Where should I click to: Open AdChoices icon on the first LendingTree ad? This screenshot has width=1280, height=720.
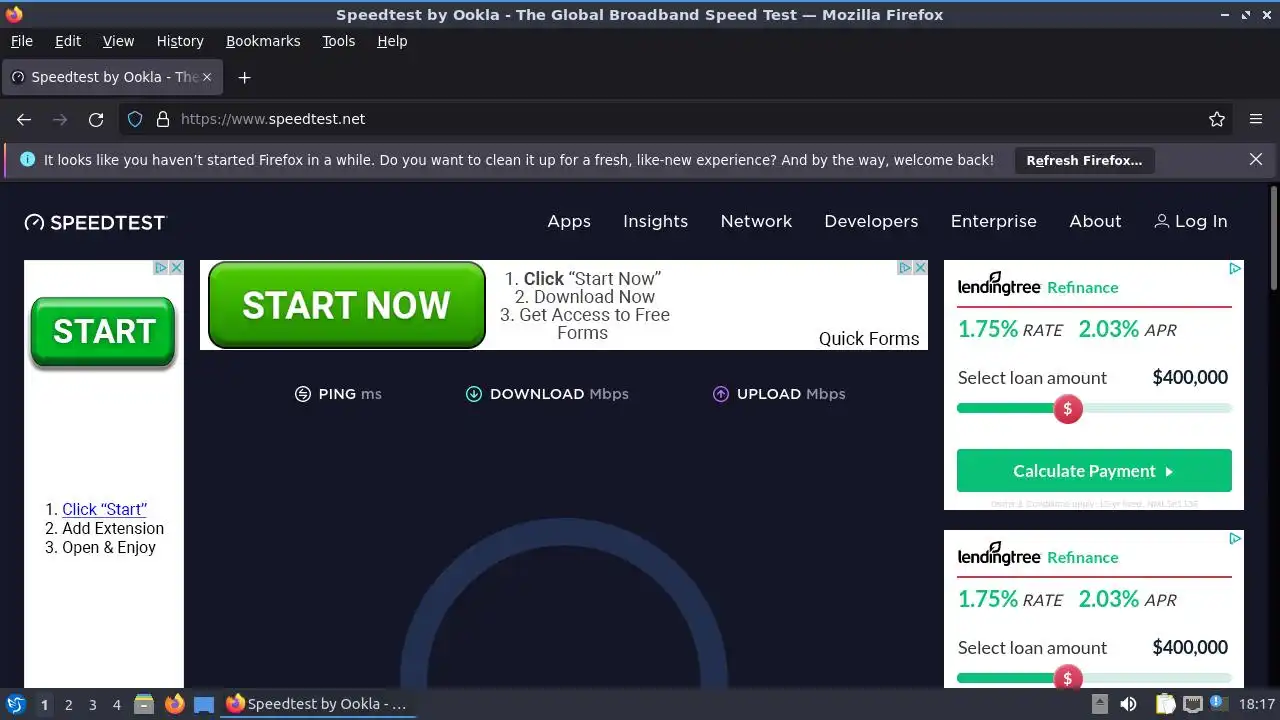pyautogui.click(x=1235, y=269)
